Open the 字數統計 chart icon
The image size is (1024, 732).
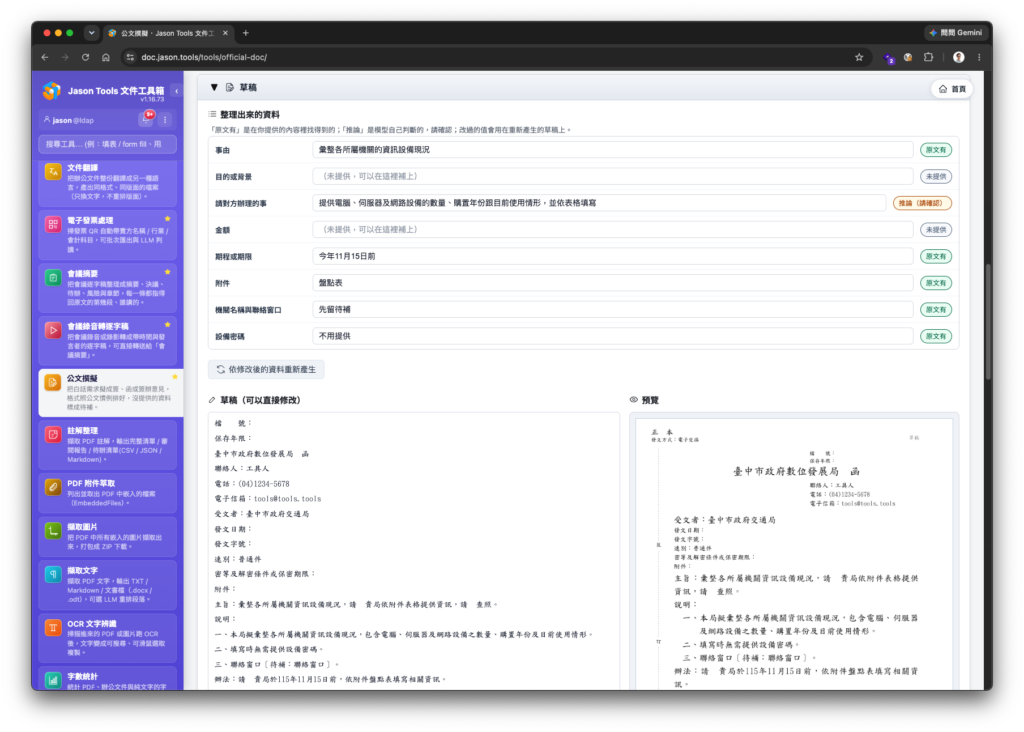pos(53,680)
